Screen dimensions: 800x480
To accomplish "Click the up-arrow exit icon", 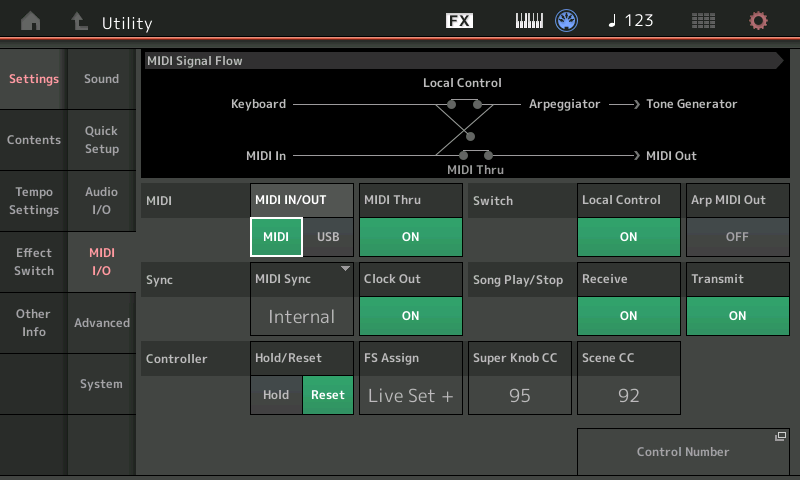I will [x=79, y=21].
